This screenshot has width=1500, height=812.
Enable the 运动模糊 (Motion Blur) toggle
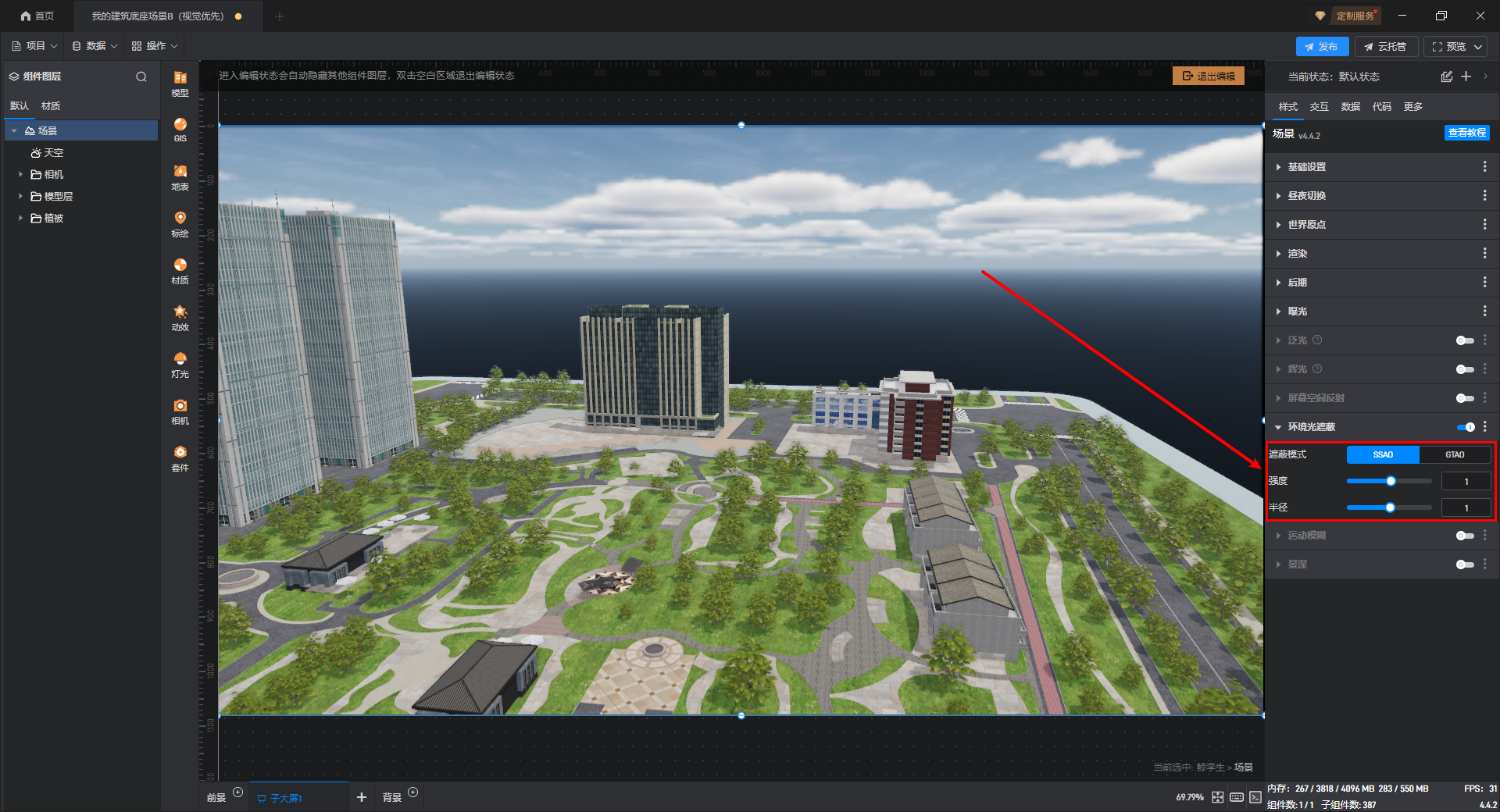click(x=1465, y=536)
